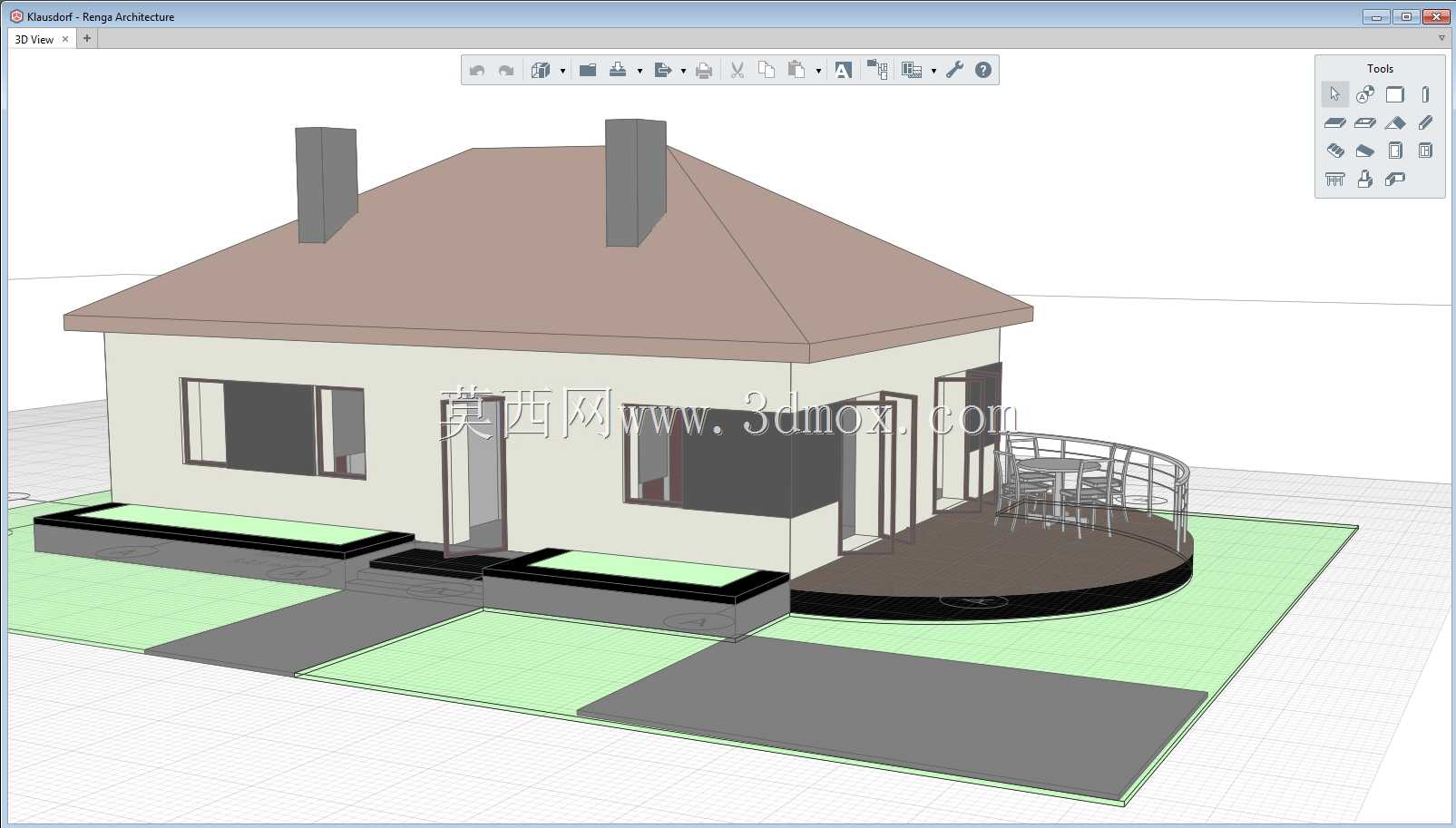Choose the Axis tool in Tools panel
Screen dimensions: 1456x828
click(1364, 94)
